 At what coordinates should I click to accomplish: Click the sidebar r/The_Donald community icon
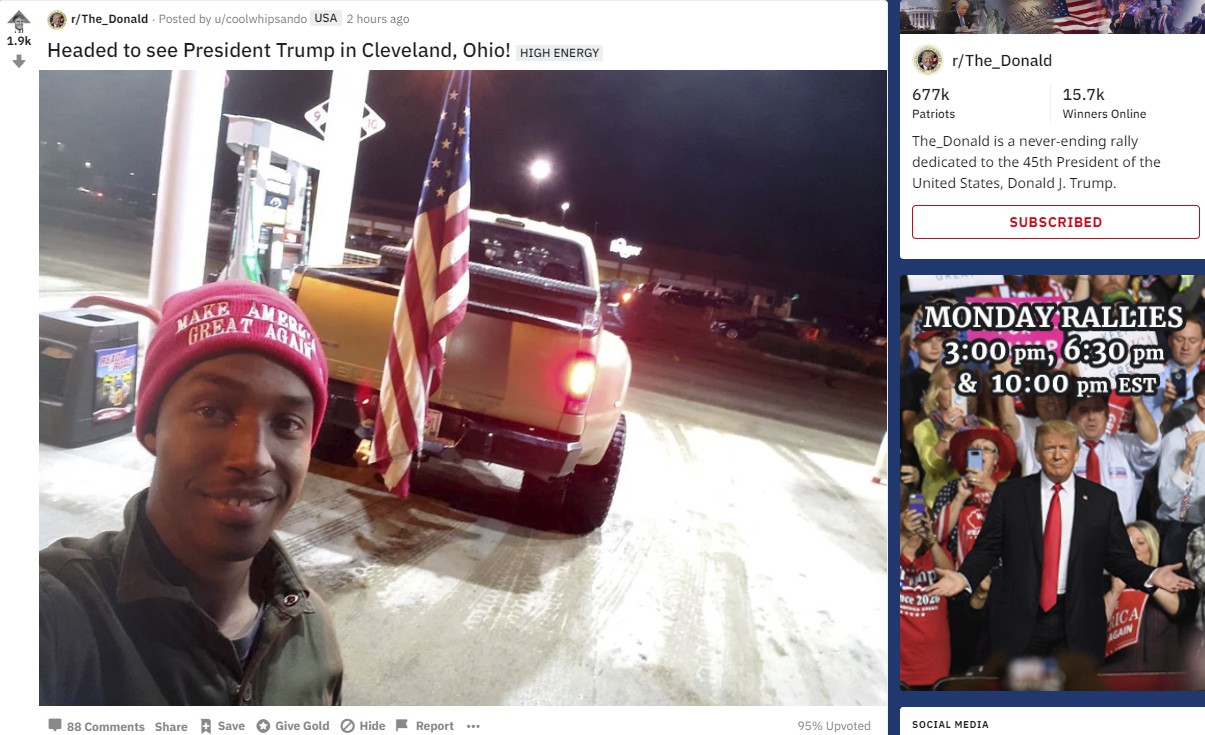(928, 60)
